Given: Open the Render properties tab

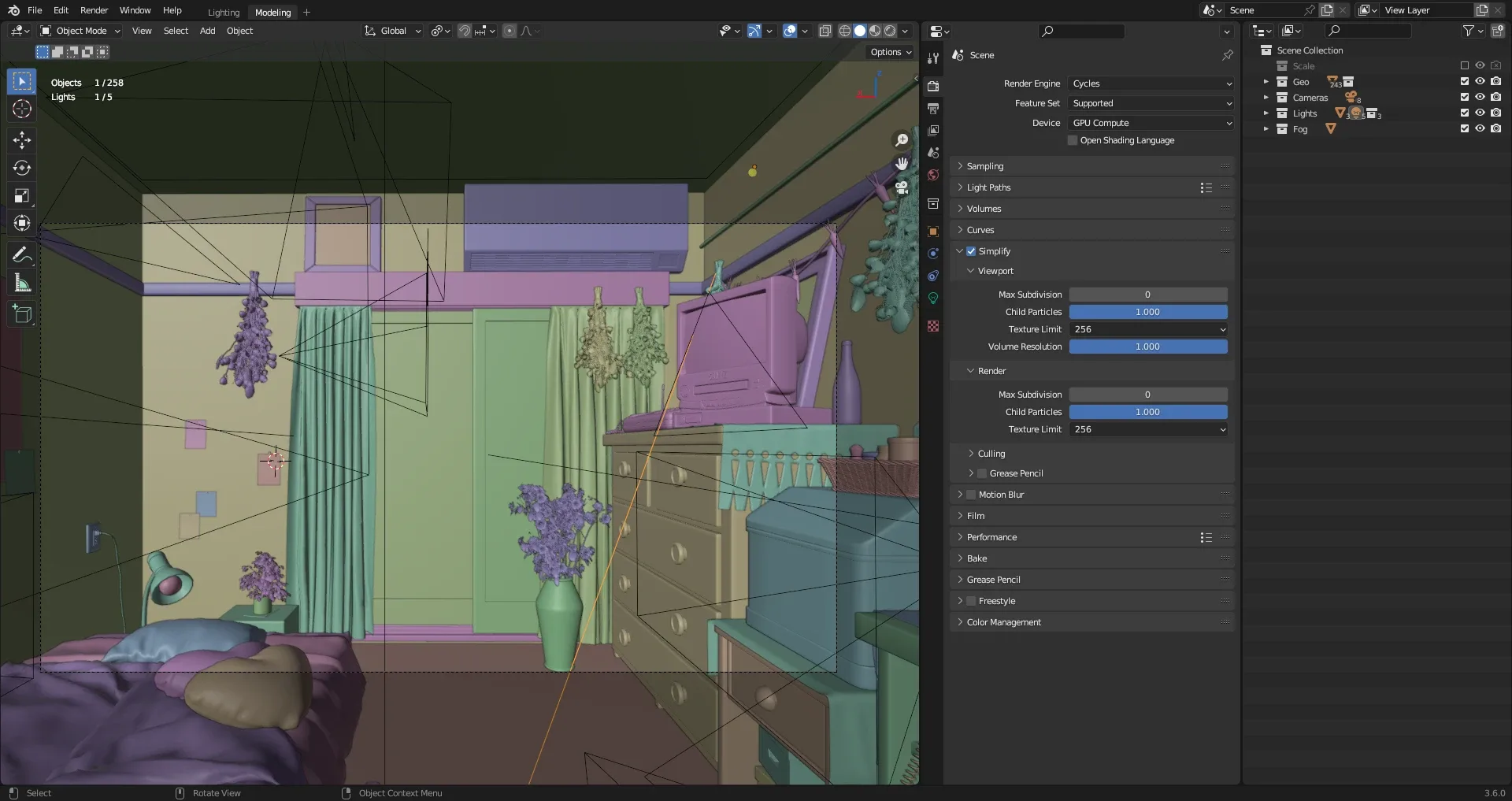Looking at the screenshot, I should point(933,86).
